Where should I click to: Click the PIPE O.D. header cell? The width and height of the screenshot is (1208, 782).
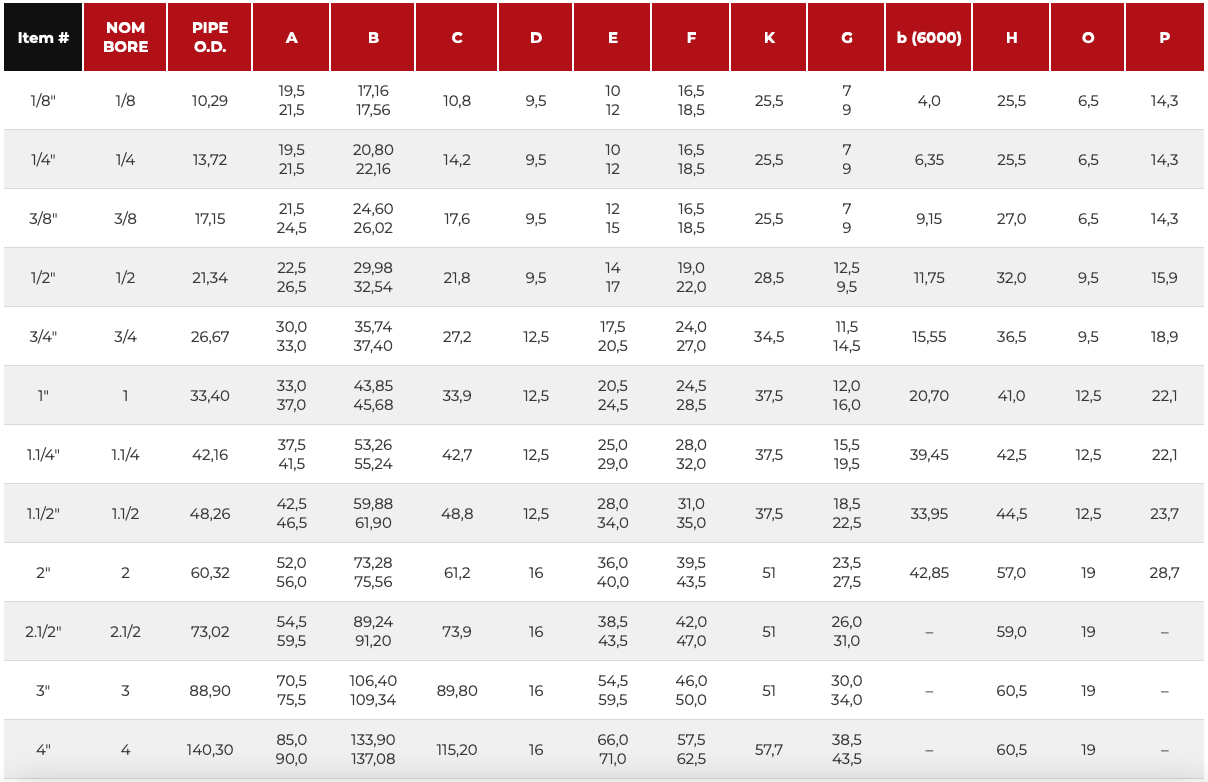point(210,37)
